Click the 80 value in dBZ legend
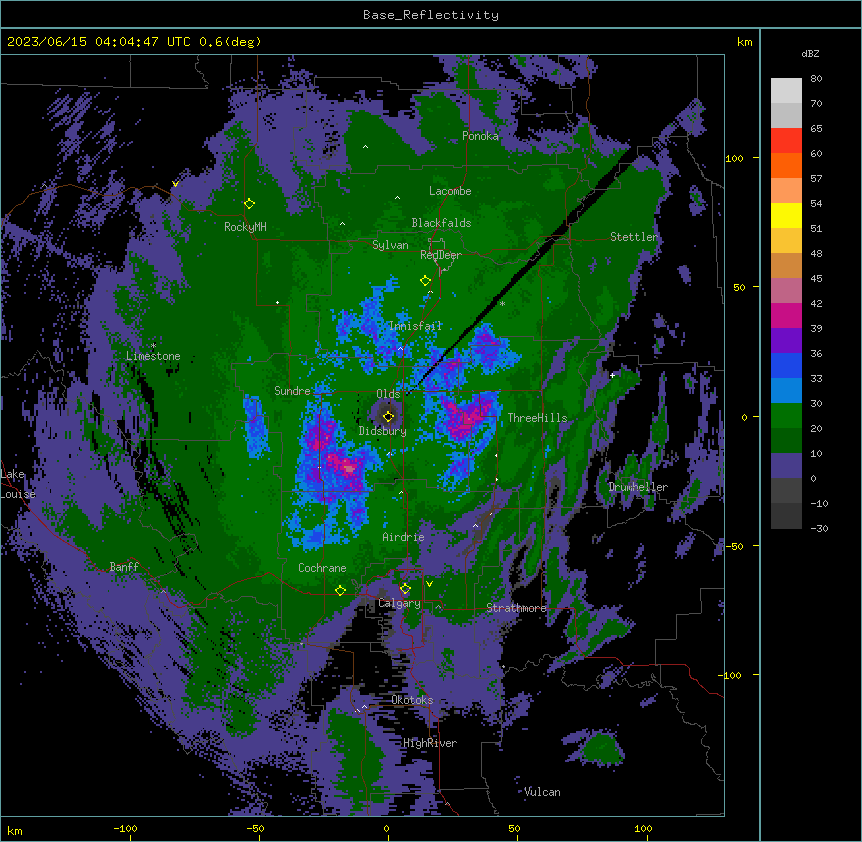Screen dimensions: 862x842 click(816, 79)
